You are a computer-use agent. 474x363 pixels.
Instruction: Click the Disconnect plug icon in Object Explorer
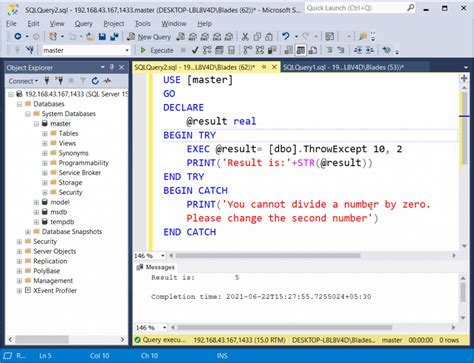pos(59,81)
